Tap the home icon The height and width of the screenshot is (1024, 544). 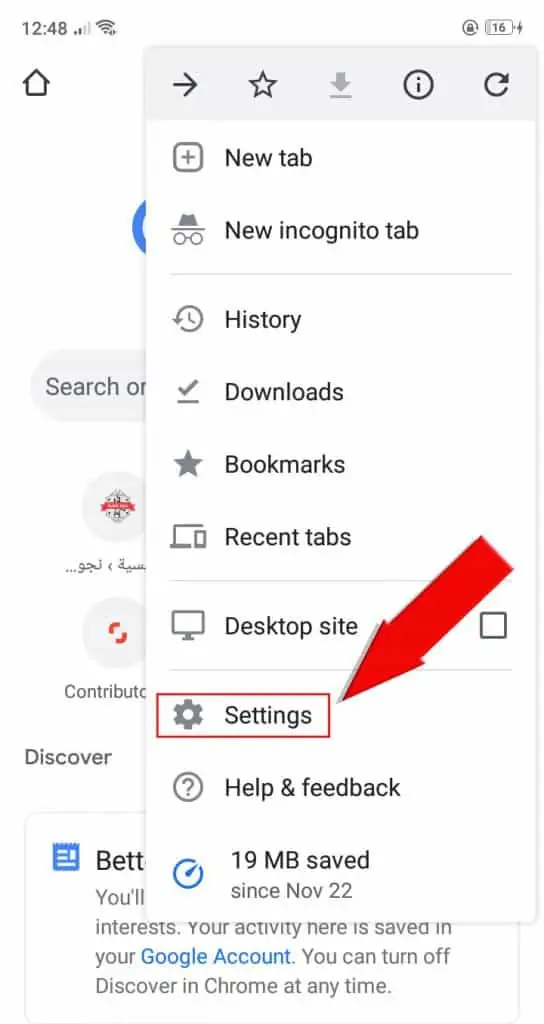pyautogui.click(x=36, y=84)
